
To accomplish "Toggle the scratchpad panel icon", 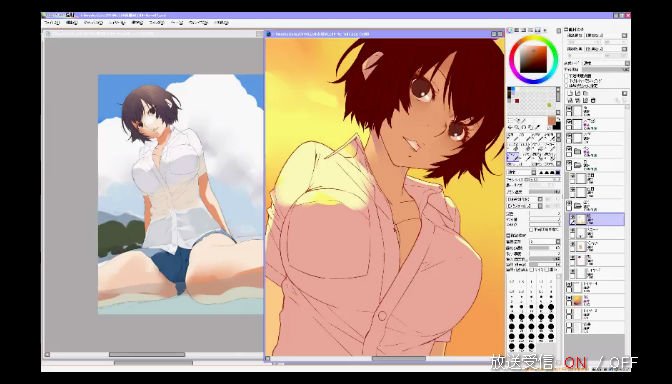I will click(x=545, y=30).
